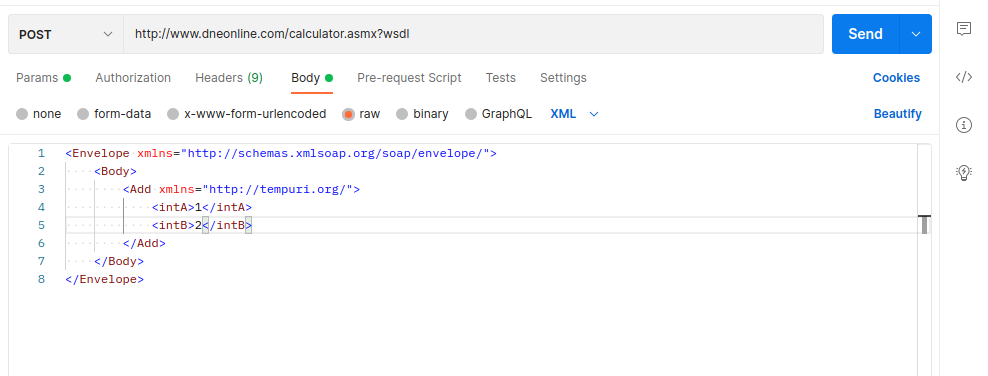The height and width of the screenshot is (376, 988).
Task: Open the XML format dropdown
Action: (574, 114)
